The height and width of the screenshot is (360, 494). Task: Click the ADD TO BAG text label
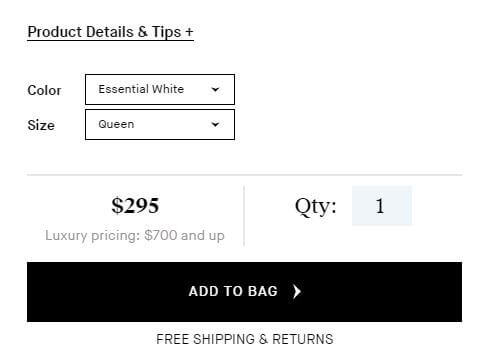click(x=233, y=291)
